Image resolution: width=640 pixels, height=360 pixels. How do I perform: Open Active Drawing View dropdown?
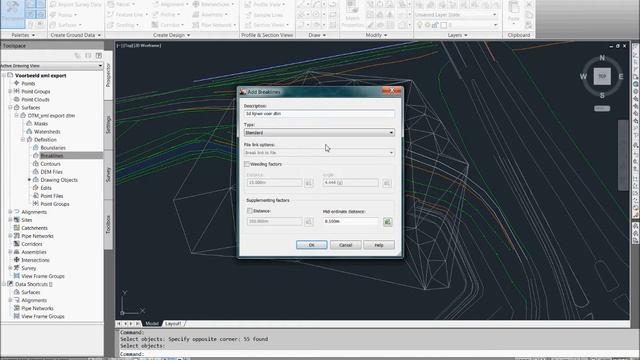(x=52, y=65)
